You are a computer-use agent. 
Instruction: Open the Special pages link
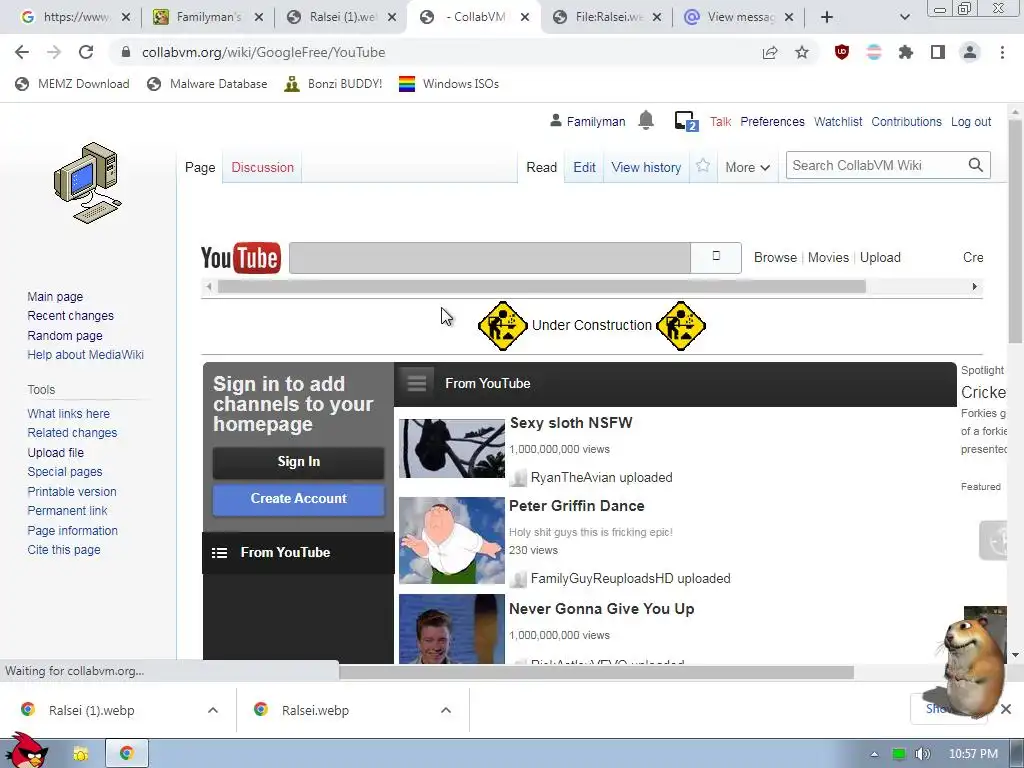pos(65,472)
